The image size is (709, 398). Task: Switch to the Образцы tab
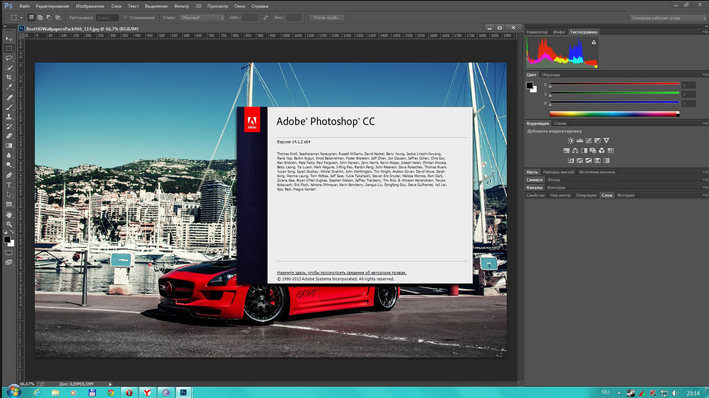pyautogui.click(x=551, y=75)
